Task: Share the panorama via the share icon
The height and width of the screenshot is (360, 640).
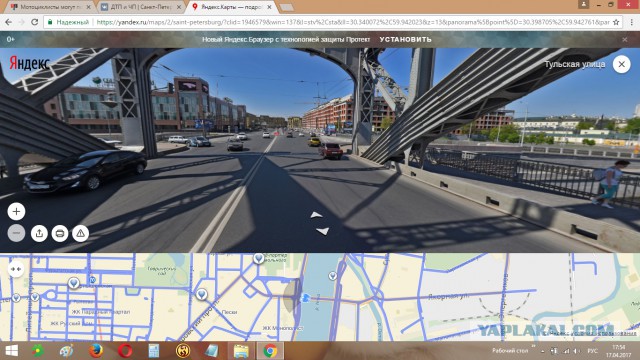Action: click(x=39, y=233)
